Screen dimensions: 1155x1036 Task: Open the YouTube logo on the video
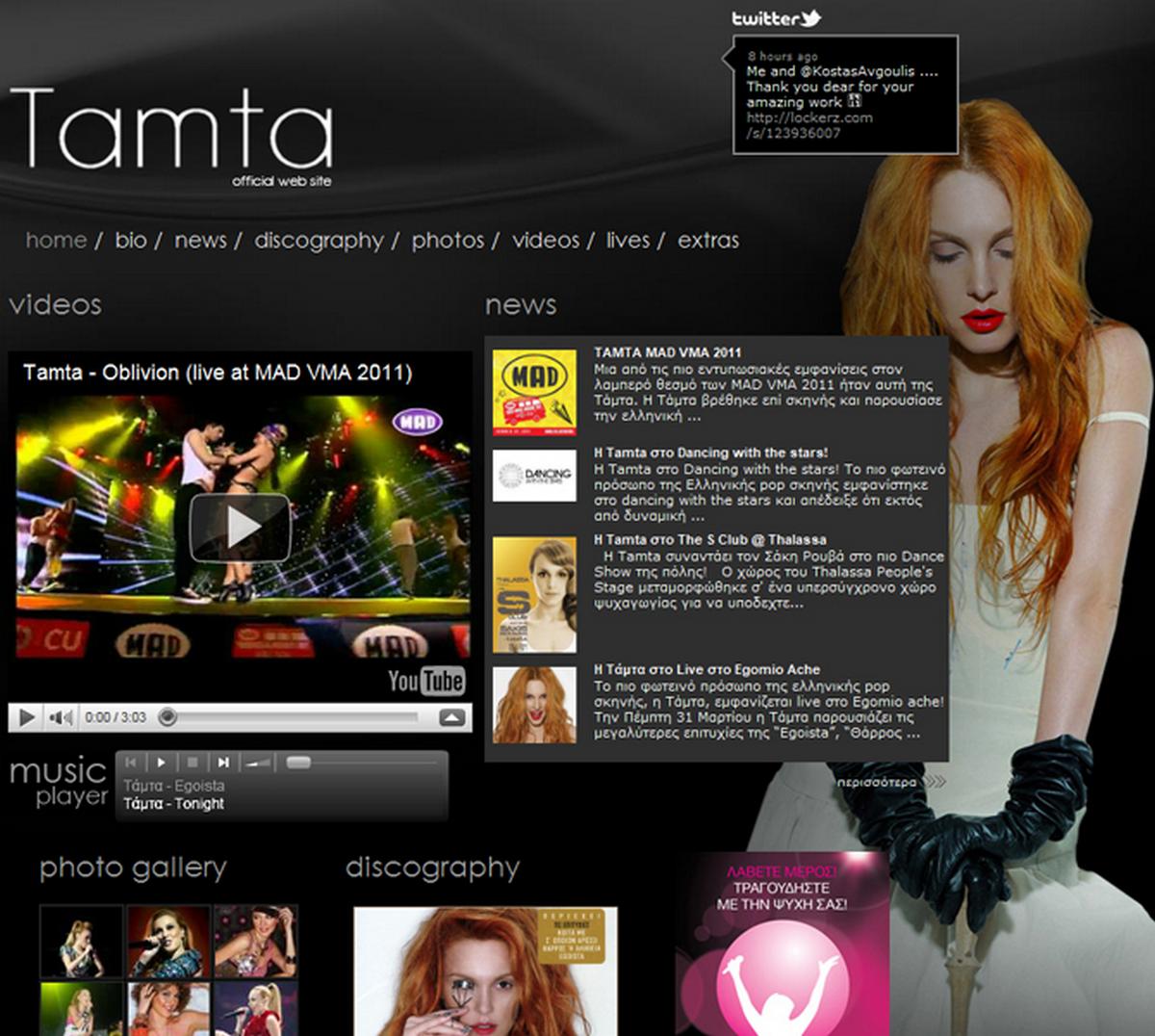(x=426, y=681)
